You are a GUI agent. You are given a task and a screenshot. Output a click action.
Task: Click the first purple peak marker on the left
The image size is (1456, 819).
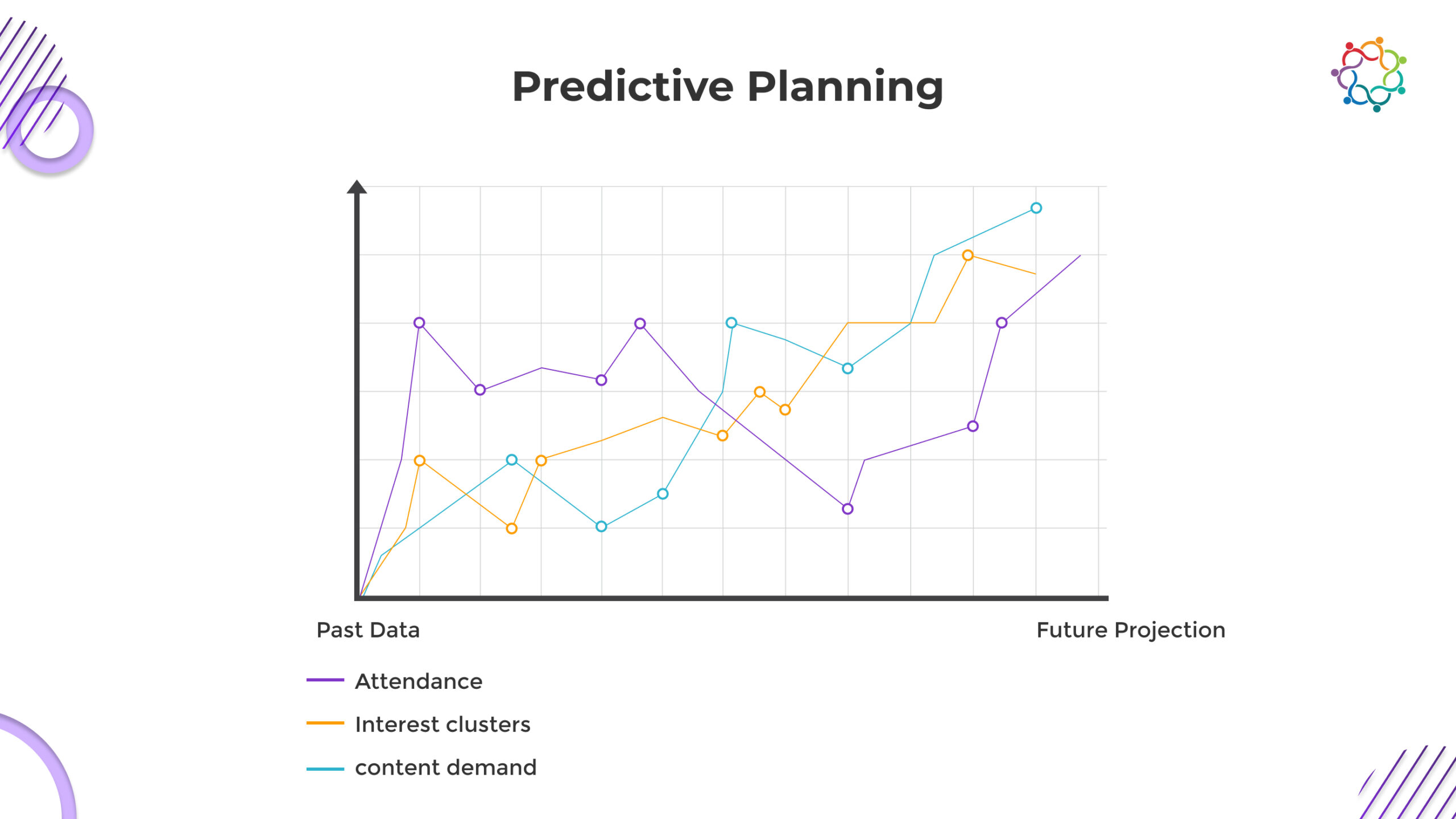[x=419, y=323]
